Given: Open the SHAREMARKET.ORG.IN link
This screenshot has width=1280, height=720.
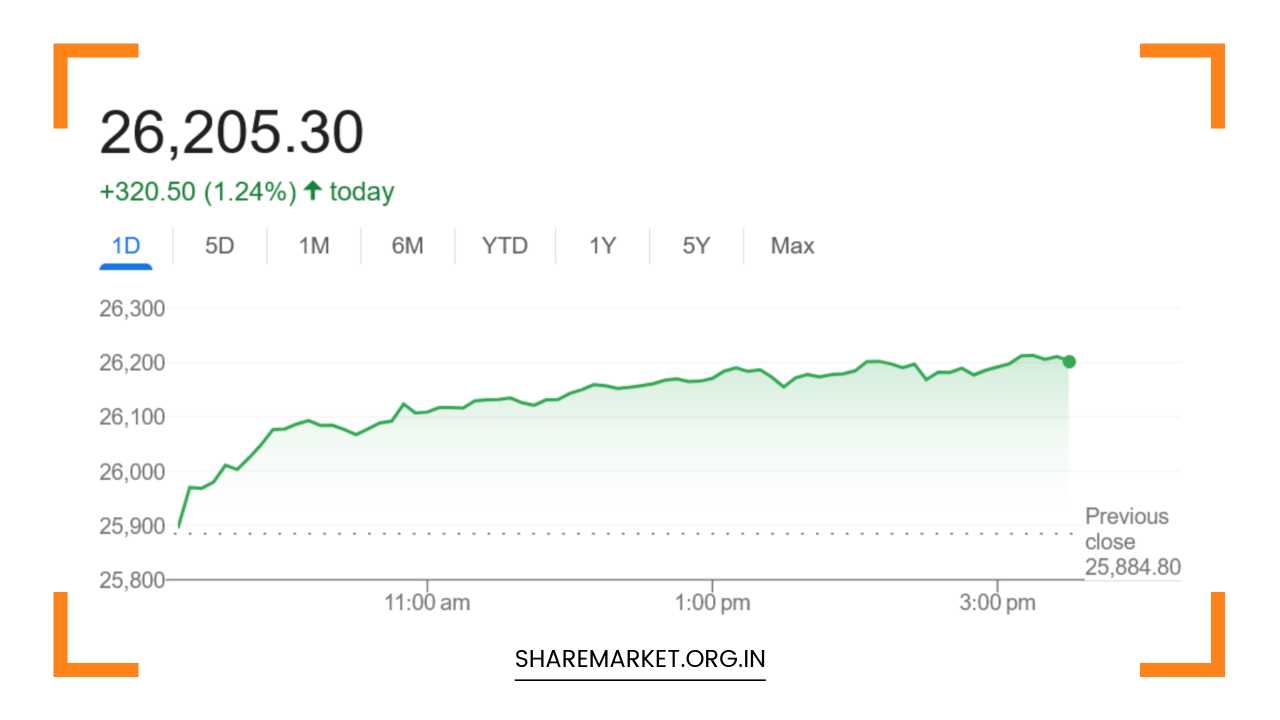Looking at the screenshot, I should coord(640,660).
